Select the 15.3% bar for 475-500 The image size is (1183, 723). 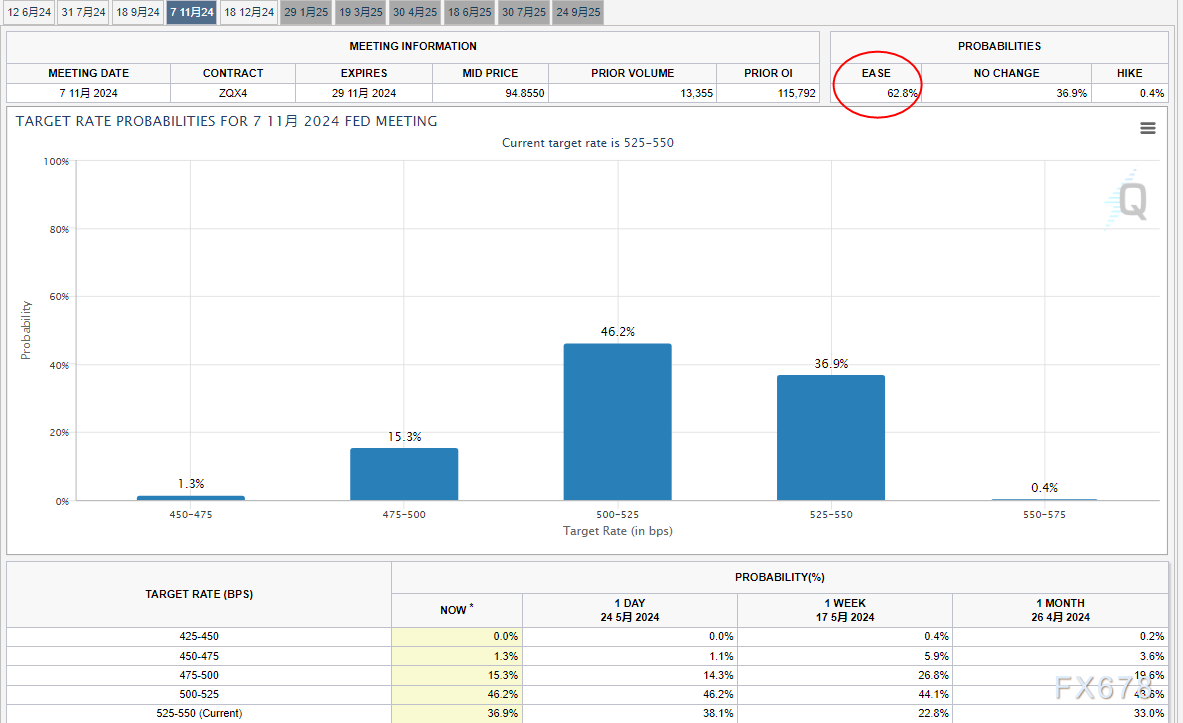404,474
